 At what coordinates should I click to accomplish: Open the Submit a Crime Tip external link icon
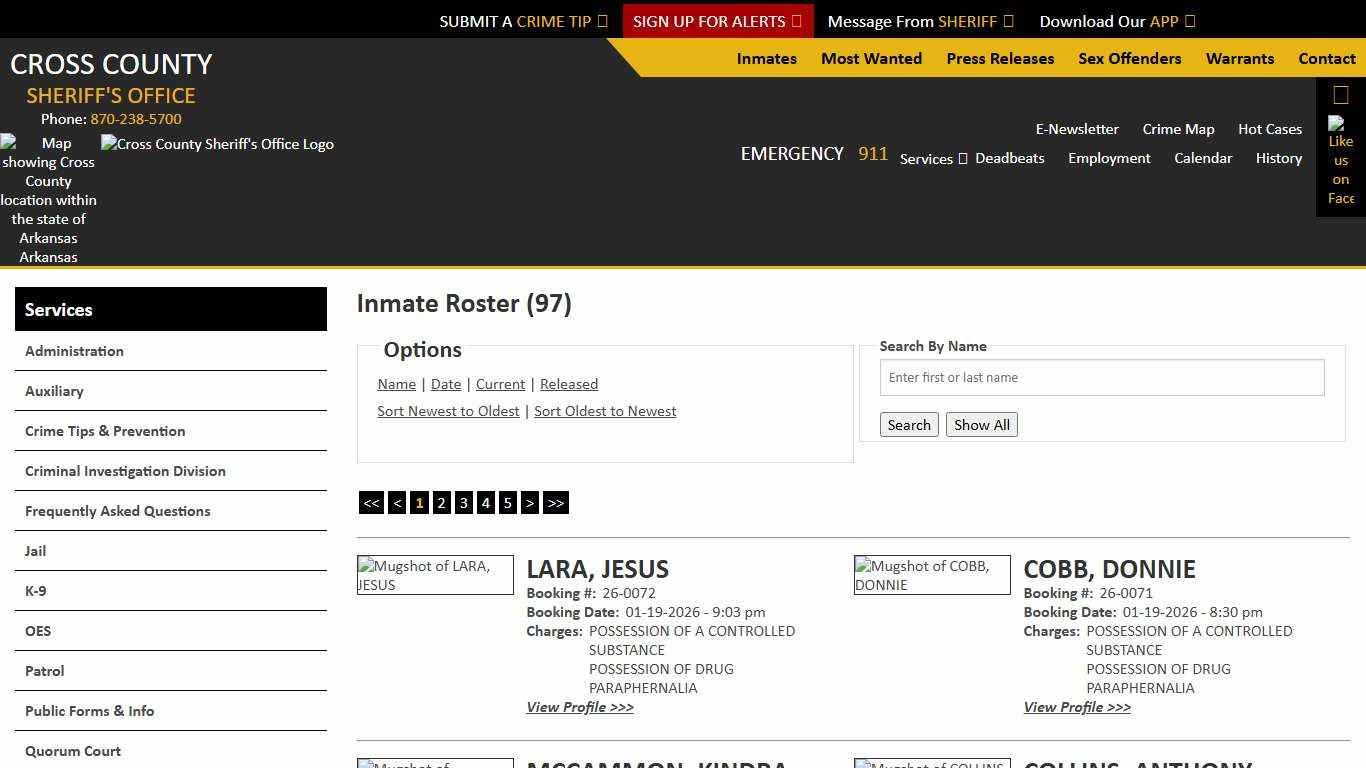[602, 20]
